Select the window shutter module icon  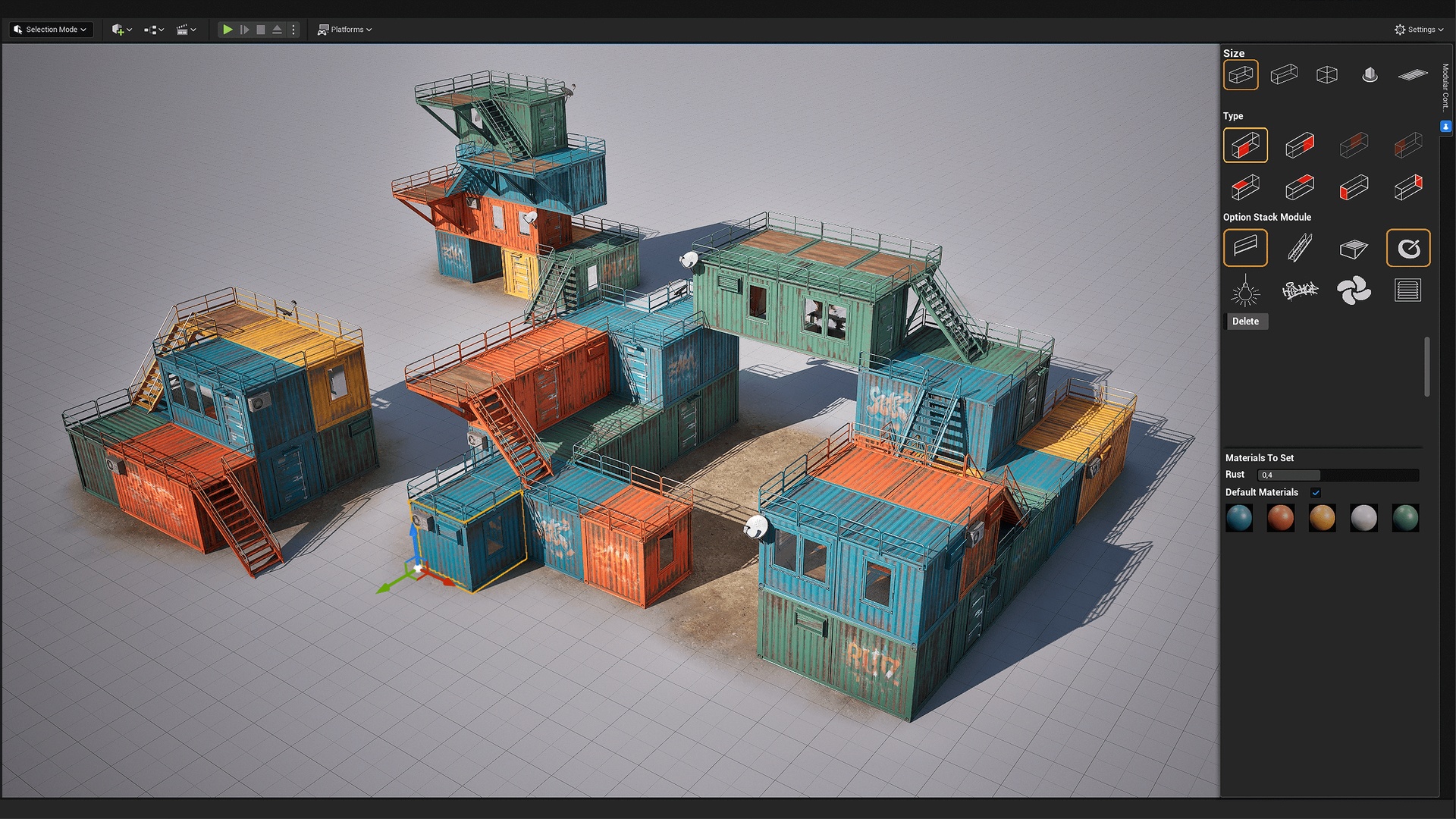click(x=1408, y=290)
